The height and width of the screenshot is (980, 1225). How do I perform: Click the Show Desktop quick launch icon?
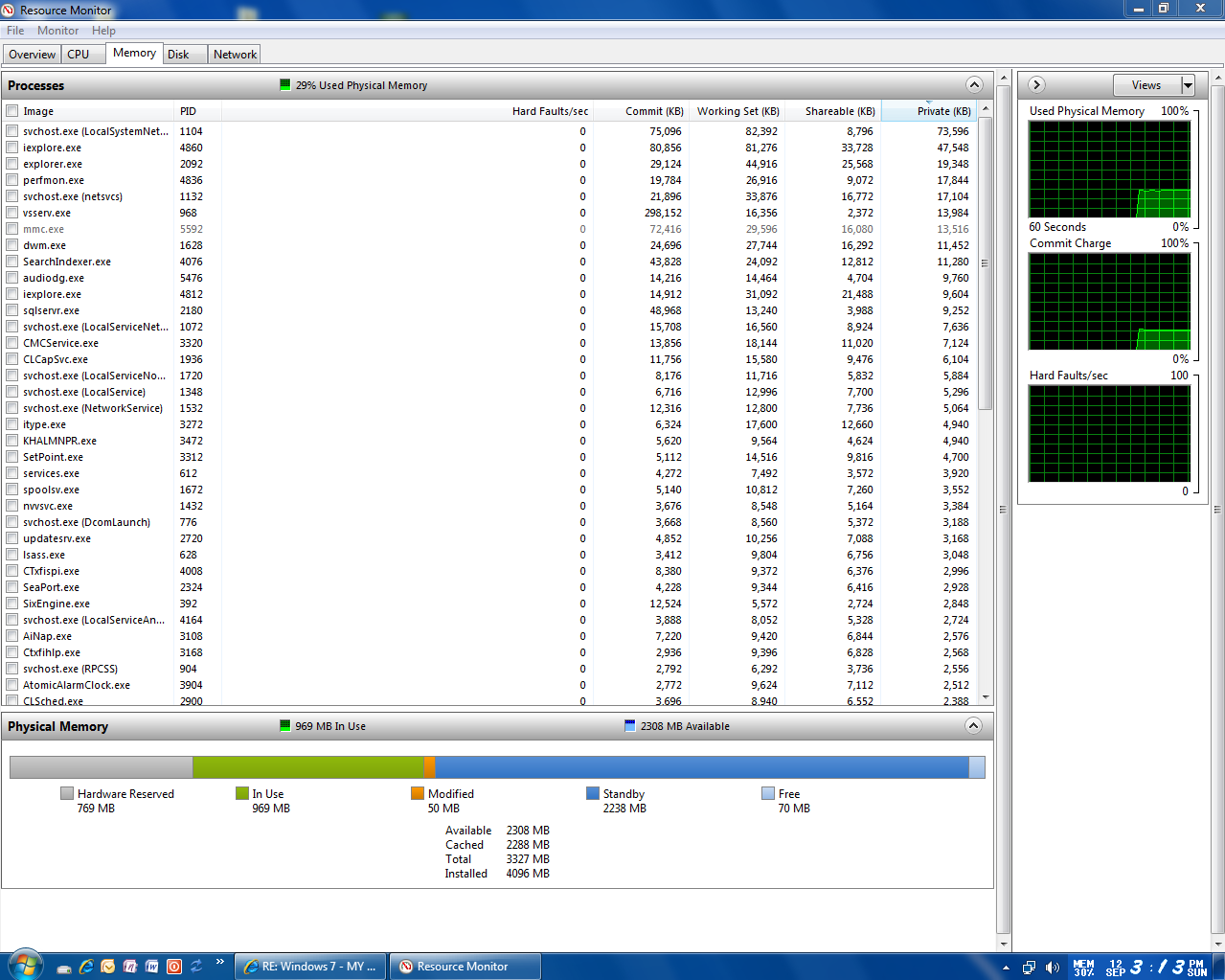64,968
